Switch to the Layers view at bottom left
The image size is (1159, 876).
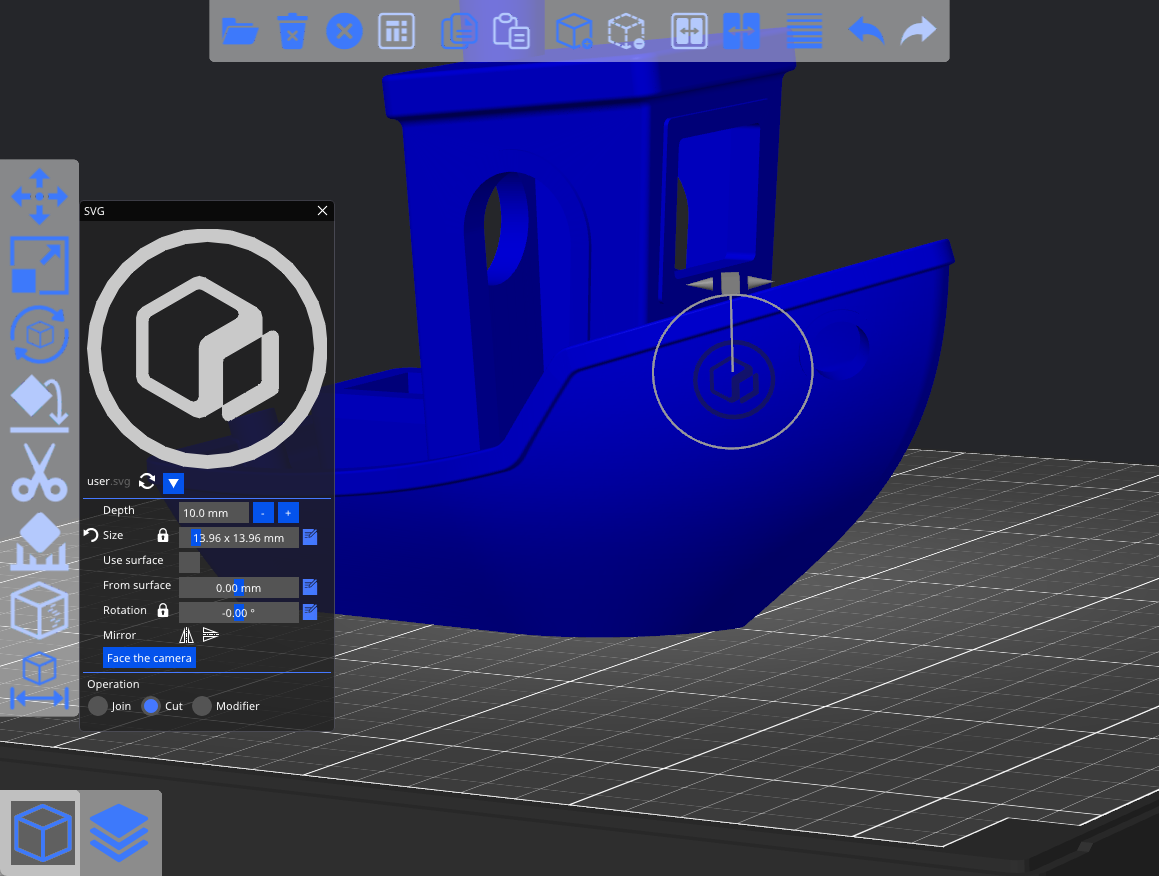click(120, 832)
